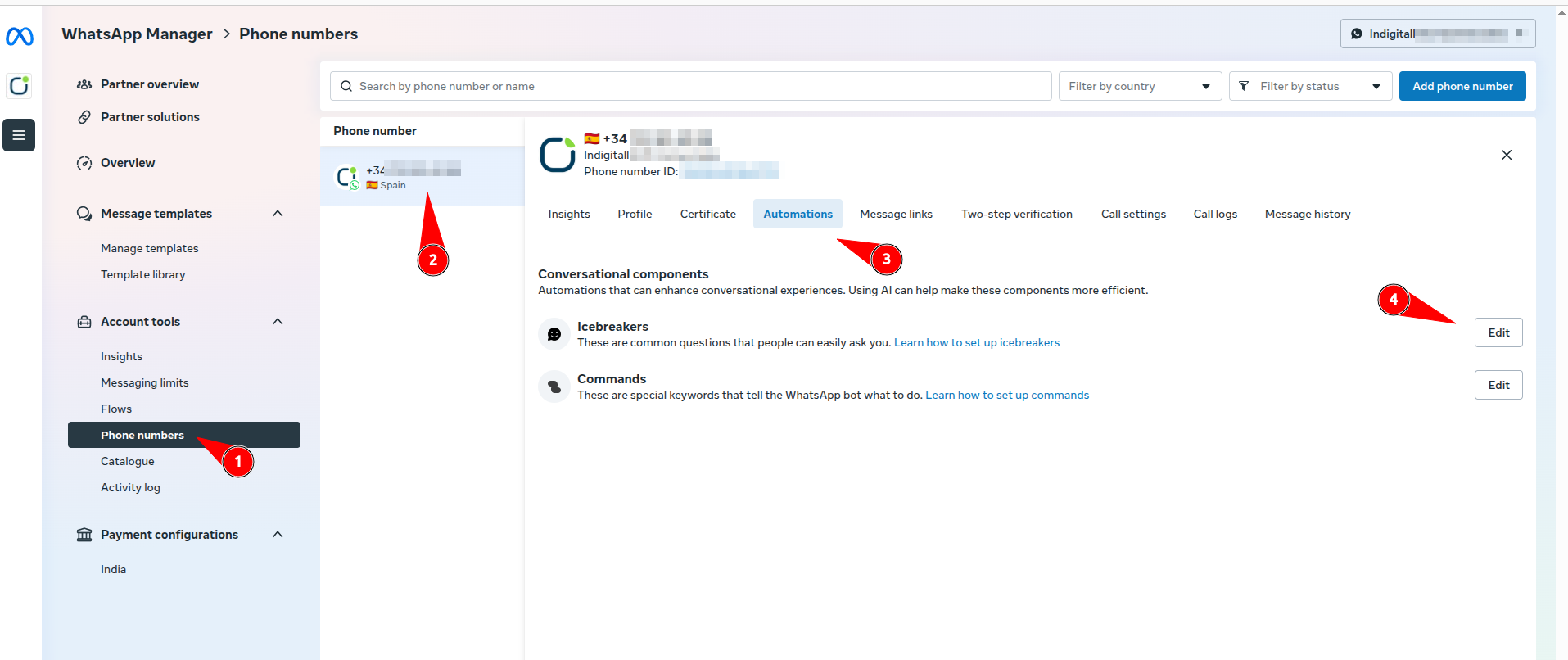The image size is (1568, 660).
Task: Switch to the Certificate tab
Action: coord(707,214)
